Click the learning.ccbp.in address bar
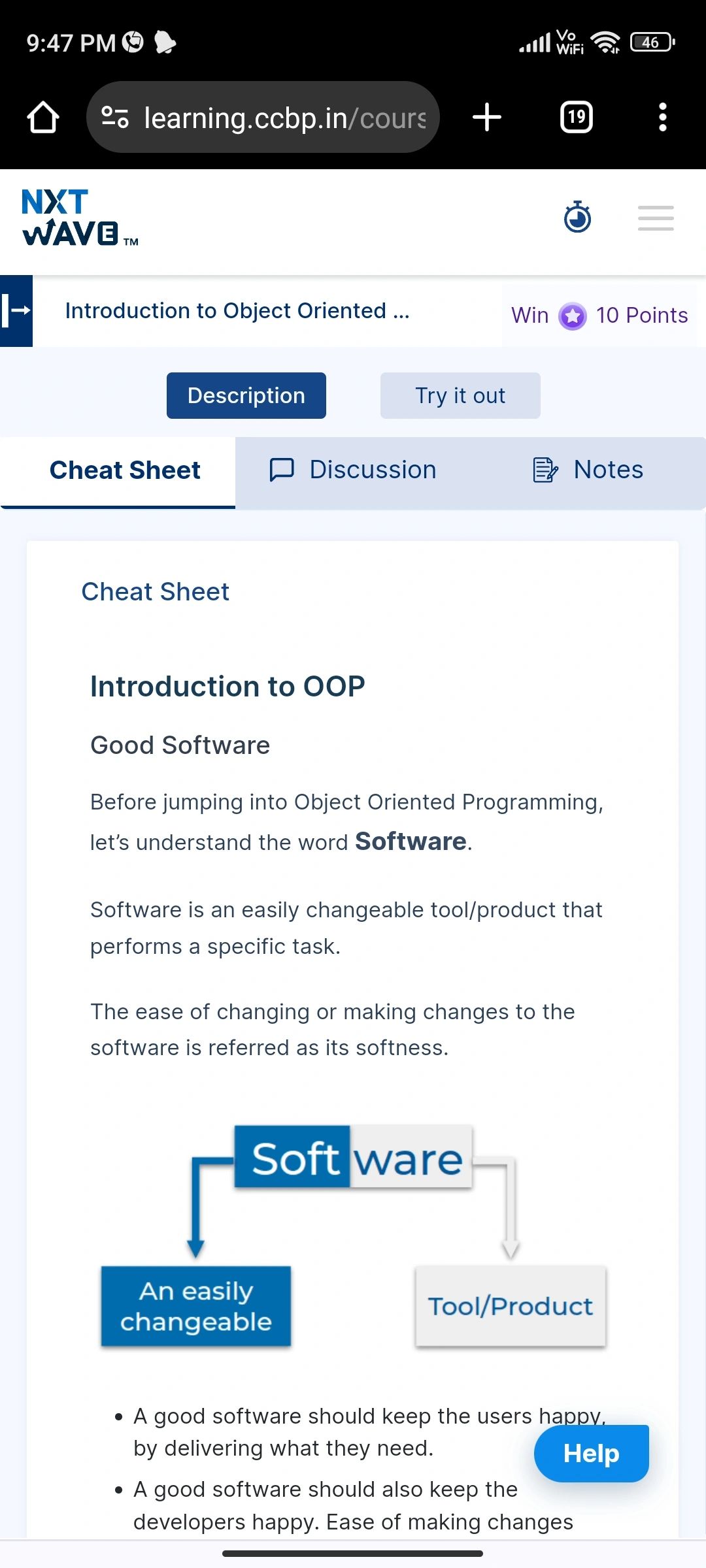This screenshot has height=1568, width=706. (x=263, y=118)
